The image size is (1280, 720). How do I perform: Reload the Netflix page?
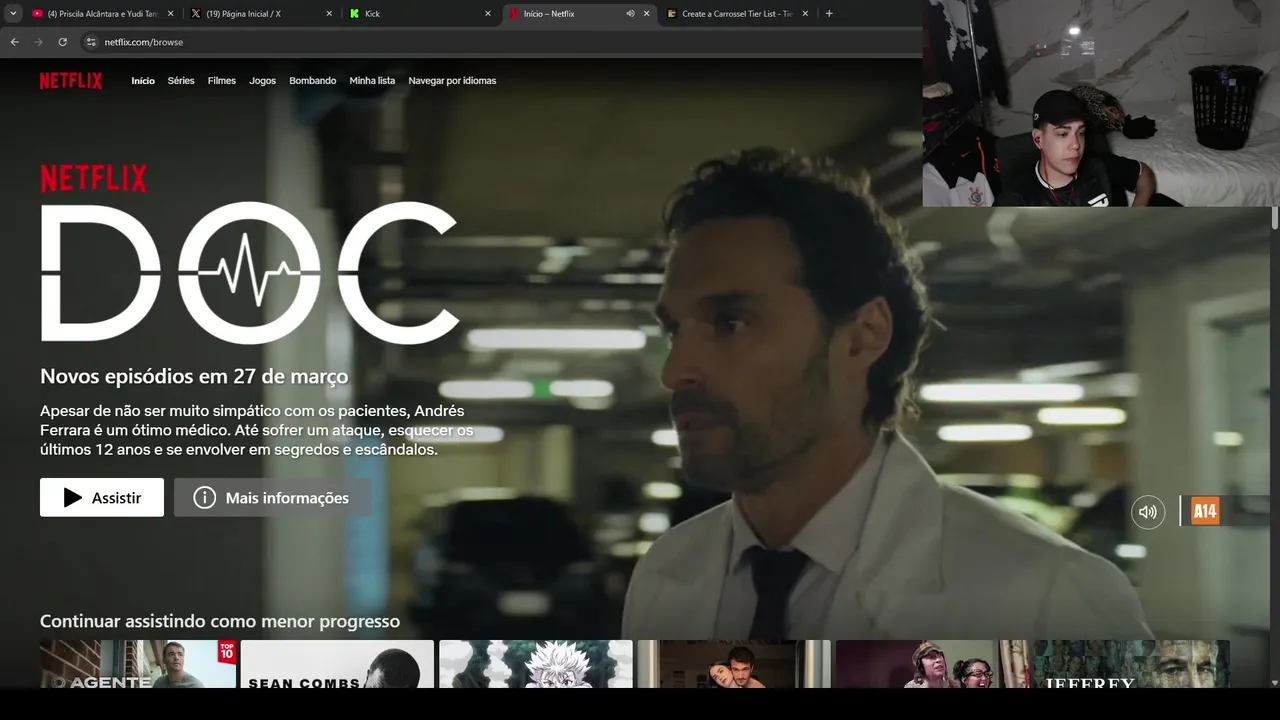[x=62, y=42]
